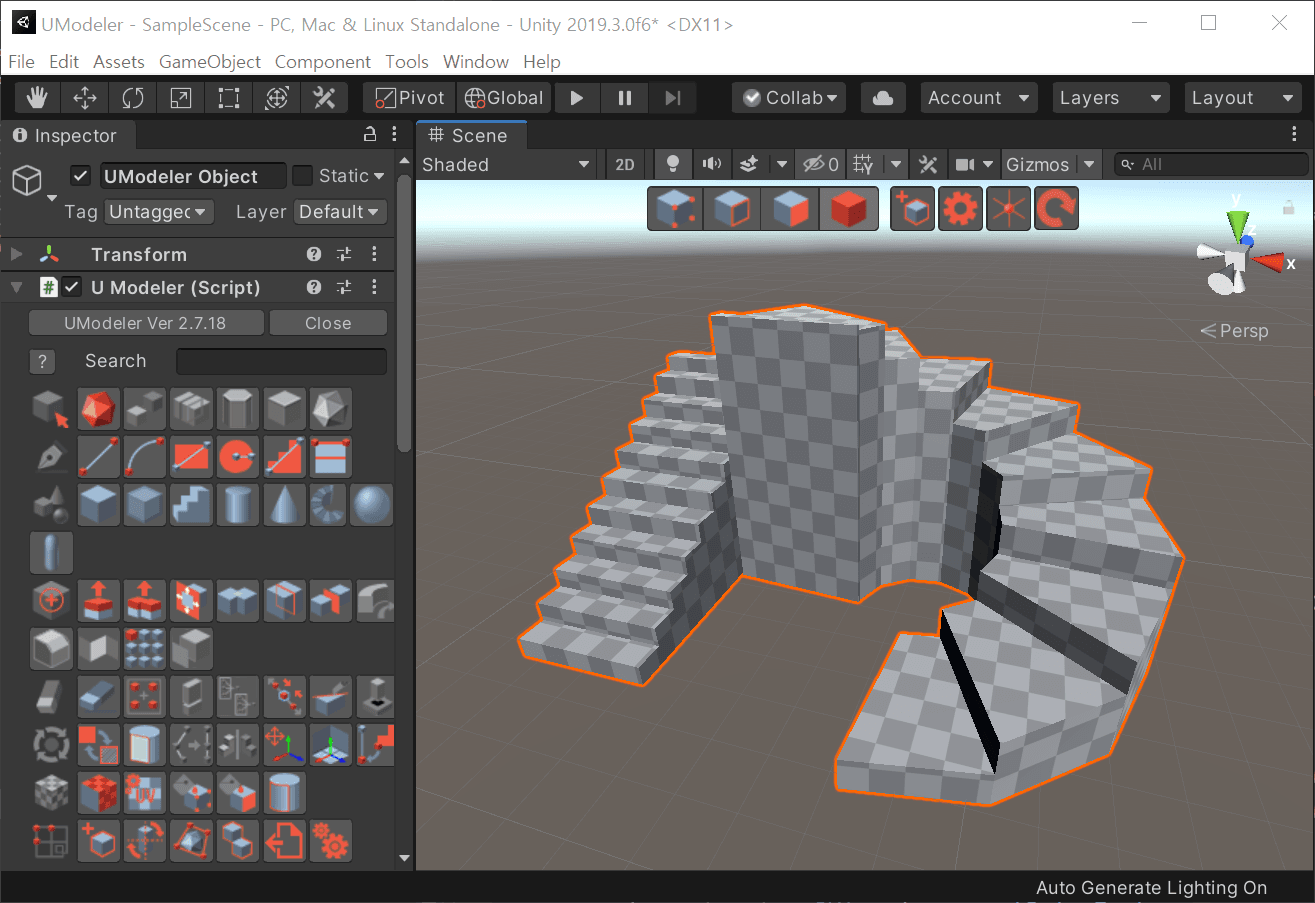Screen dimensions: 1315x903
Task: Toggle 2D view mode
Action: click(x=625, y=165)
